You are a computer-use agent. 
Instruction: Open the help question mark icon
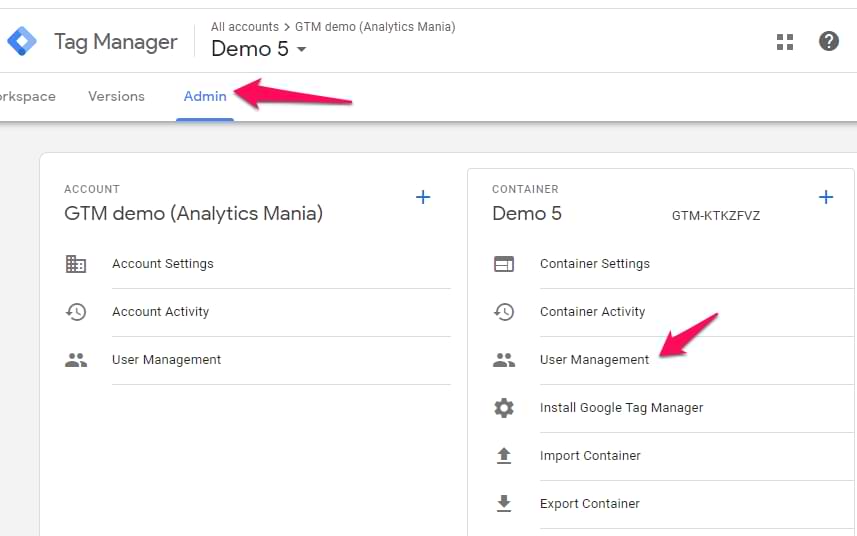(x=828, y=42)
